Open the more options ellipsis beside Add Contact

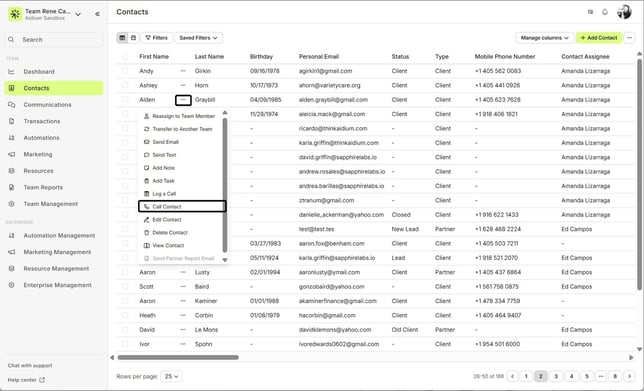629,38
